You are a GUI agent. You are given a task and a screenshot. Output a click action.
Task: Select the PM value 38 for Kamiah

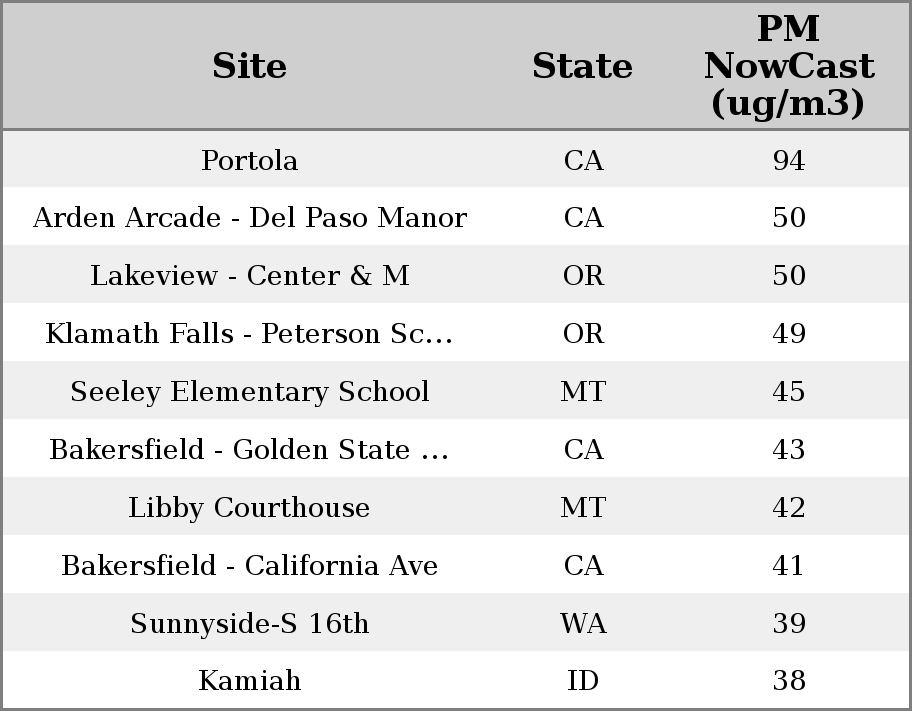tap(788, 681)
